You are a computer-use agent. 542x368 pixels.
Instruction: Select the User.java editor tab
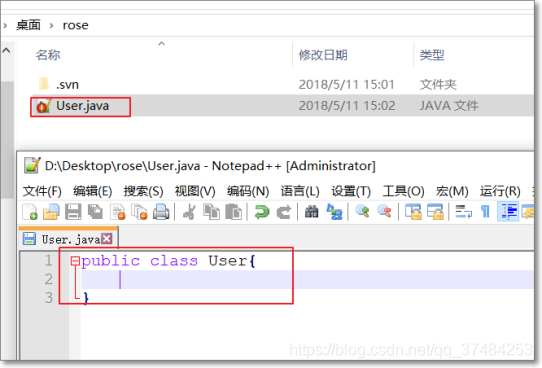click(x=68, y=239)
